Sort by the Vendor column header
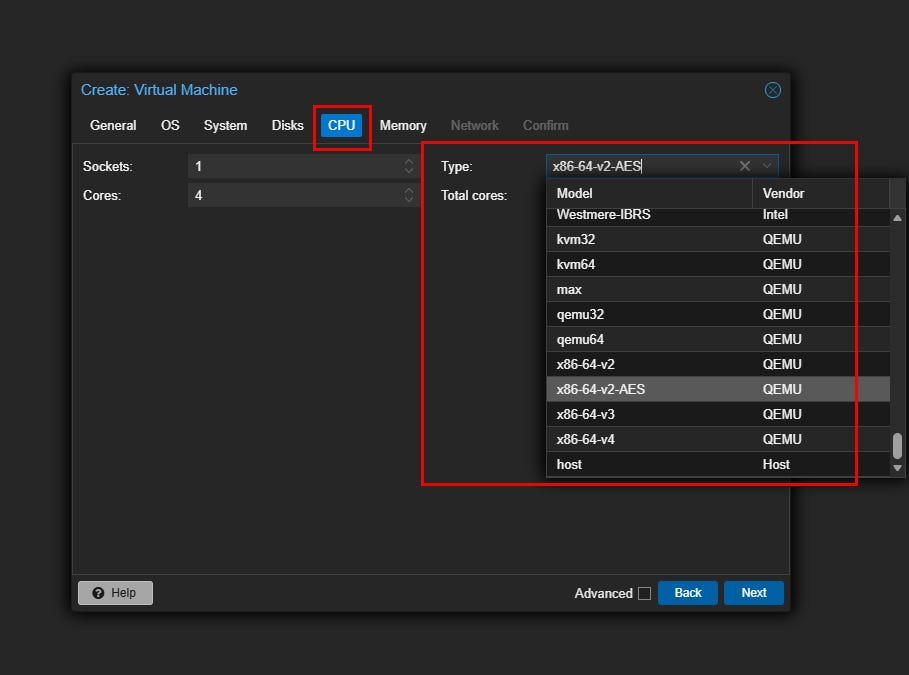The height and width of the screenshot is (675, 909). pos(821,193)
